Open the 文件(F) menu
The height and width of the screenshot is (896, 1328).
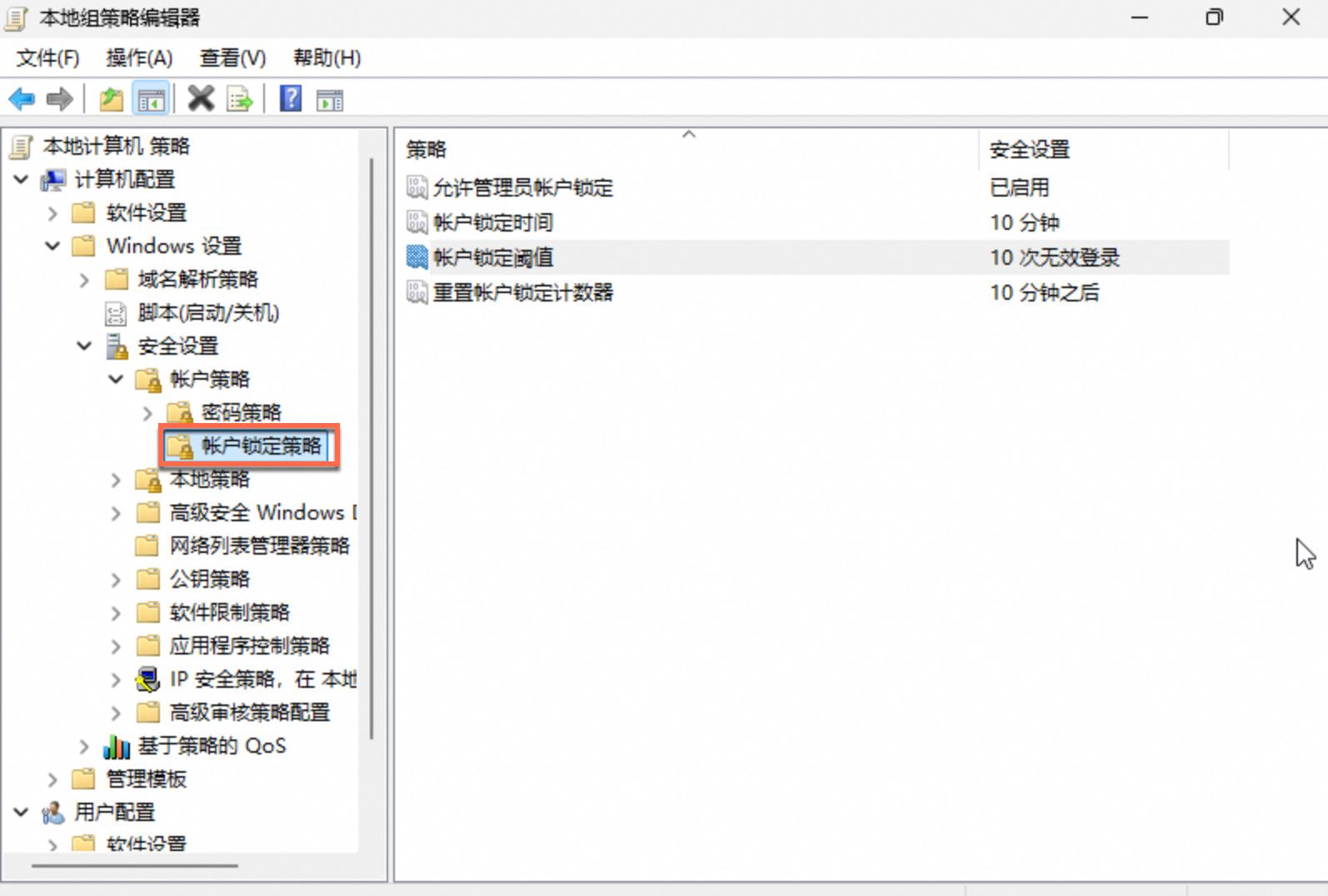[x=47, y=58]
